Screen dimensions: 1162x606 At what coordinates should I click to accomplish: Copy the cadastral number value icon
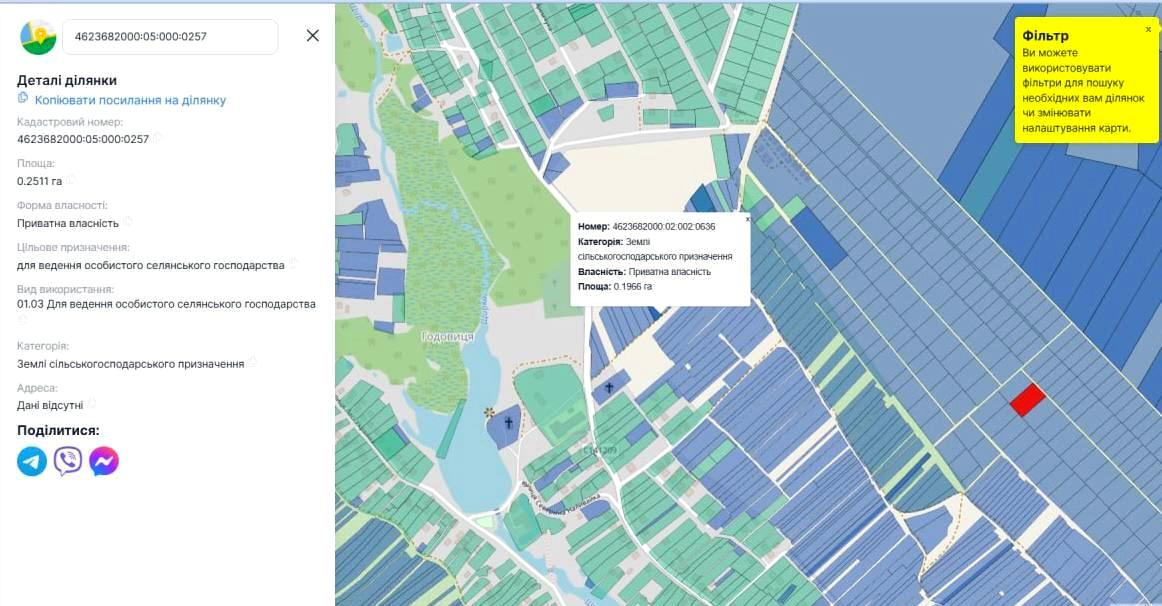coord(157,138)
